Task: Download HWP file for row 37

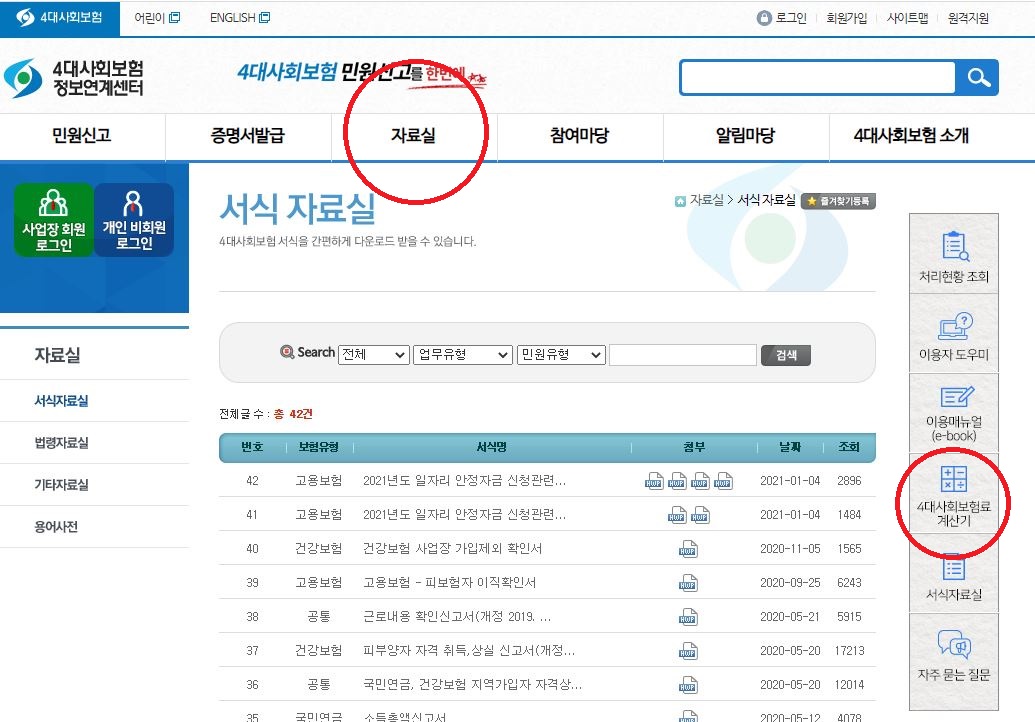Action: (x=688, y=651)
